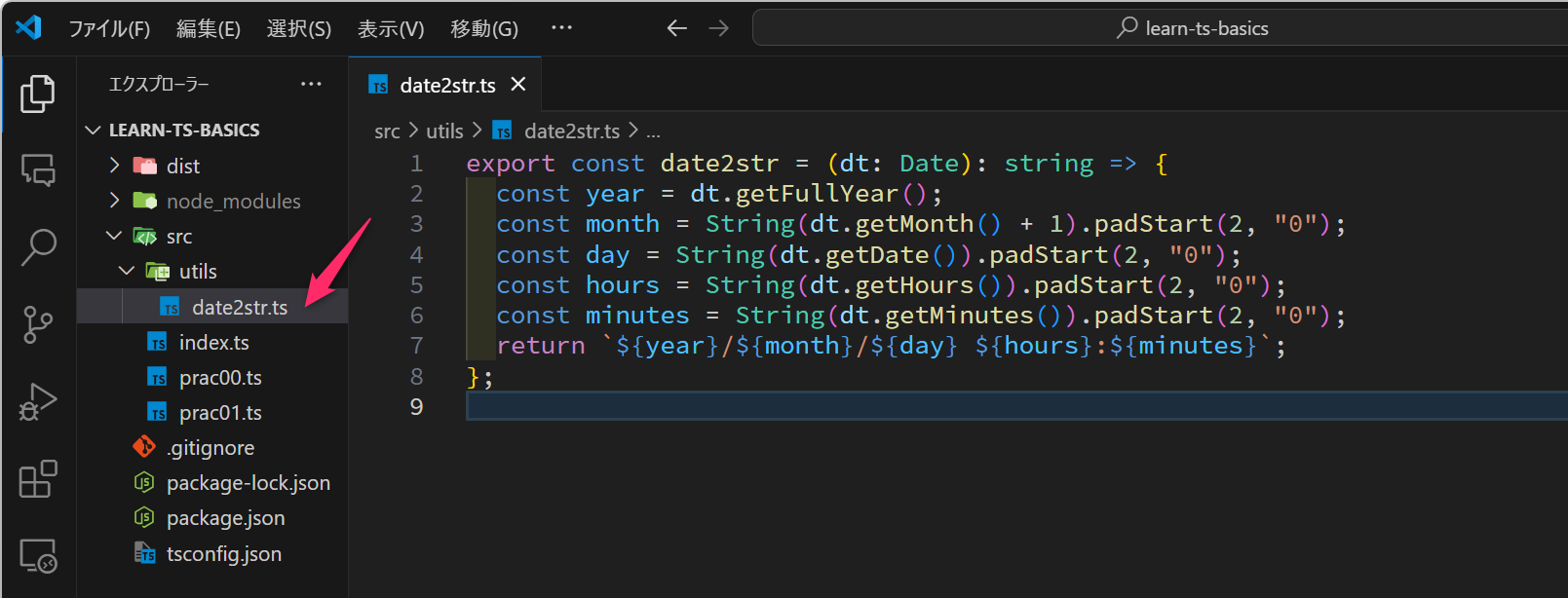Screen dimensions: 1568x598
Task: Open the Search view icon
Action: click(x=38, y=246)
